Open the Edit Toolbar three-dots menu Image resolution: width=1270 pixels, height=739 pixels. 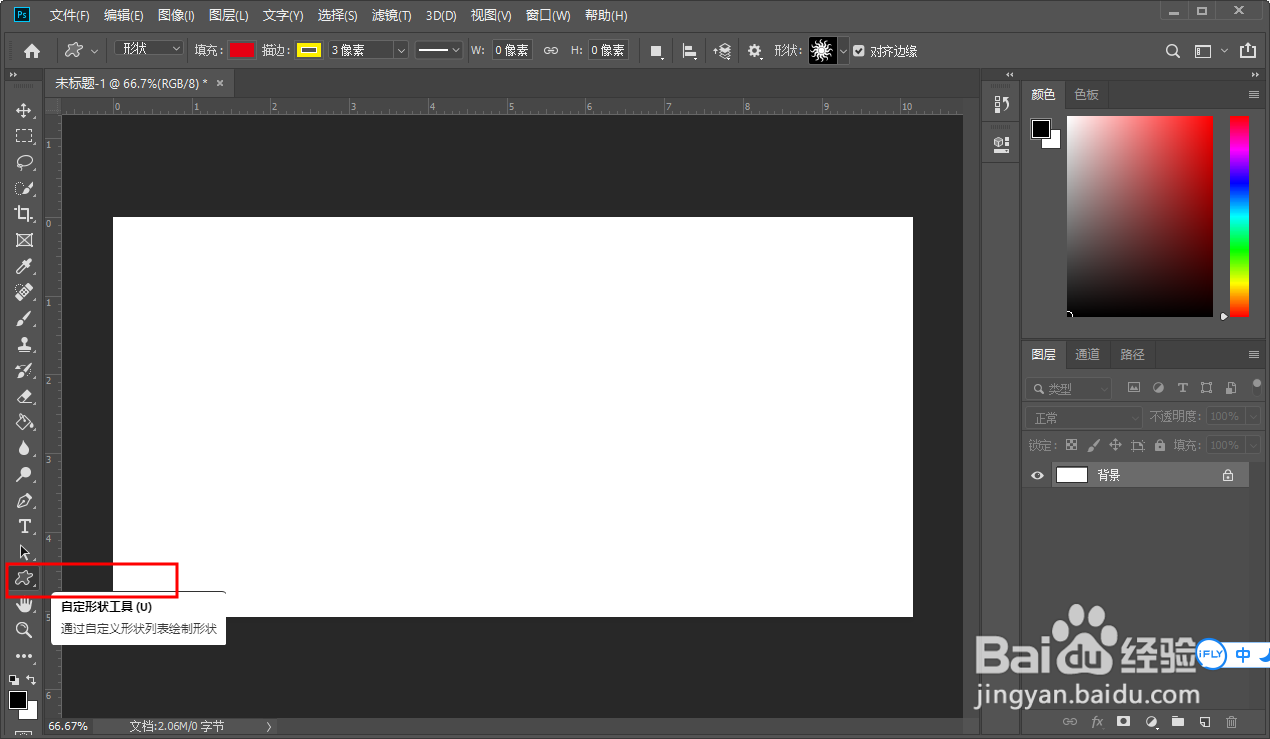tap(24, 657)
